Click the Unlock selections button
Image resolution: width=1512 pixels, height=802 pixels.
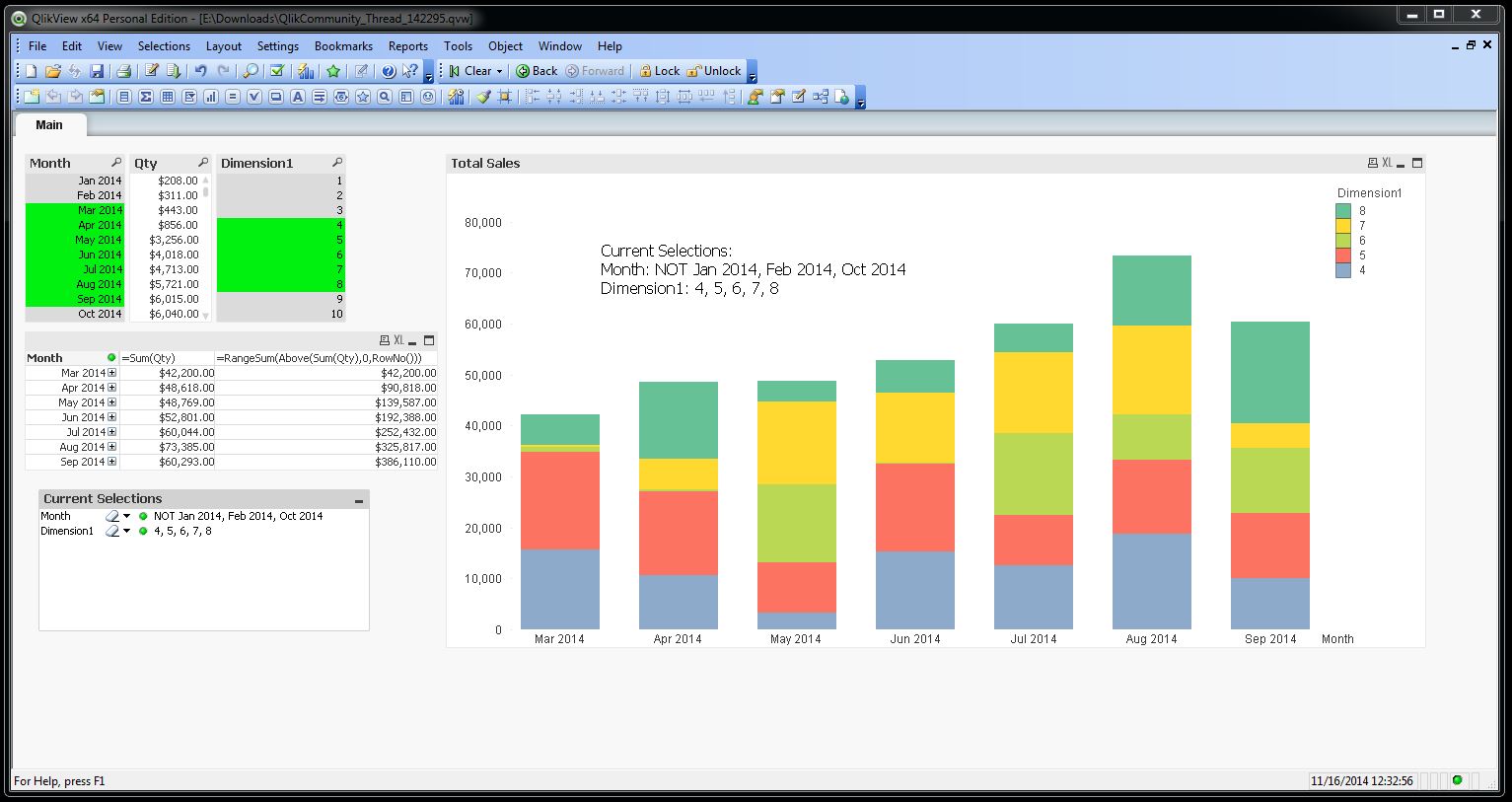714,71
